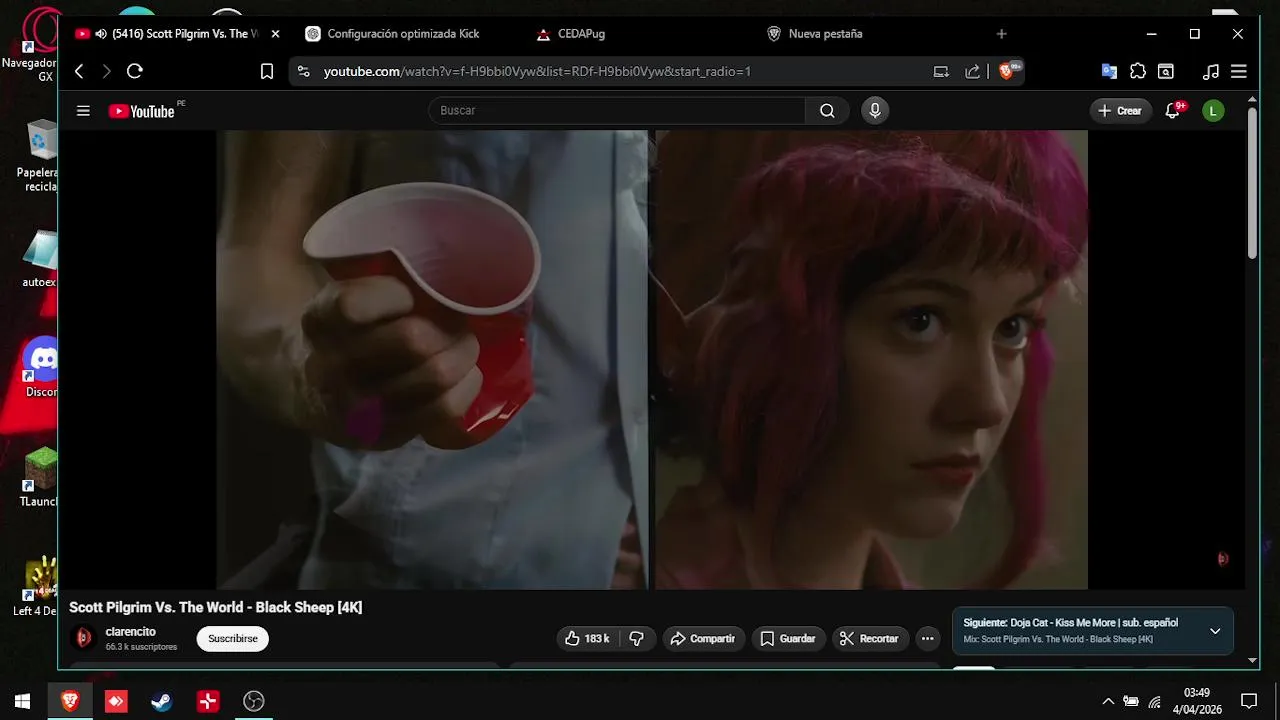Close the Scott Pilgrim tab

[275, 34]
